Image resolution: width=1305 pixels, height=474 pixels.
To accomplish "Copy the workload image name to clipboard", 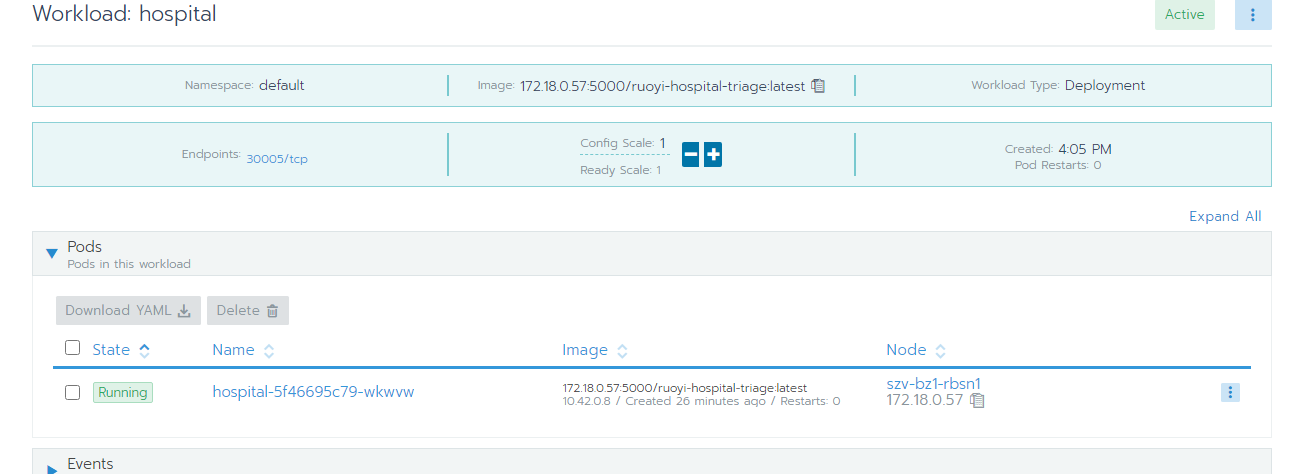I will (818, 86).
